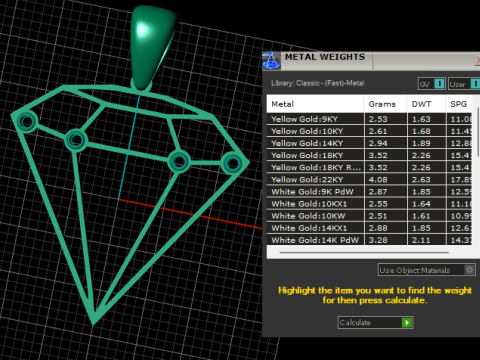Click the SPG column header
This screenshot has width=480, height=360.
459,104
